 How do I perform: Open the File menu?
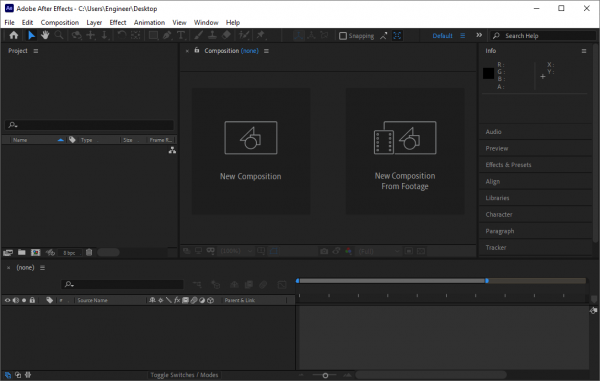(9, 22)
